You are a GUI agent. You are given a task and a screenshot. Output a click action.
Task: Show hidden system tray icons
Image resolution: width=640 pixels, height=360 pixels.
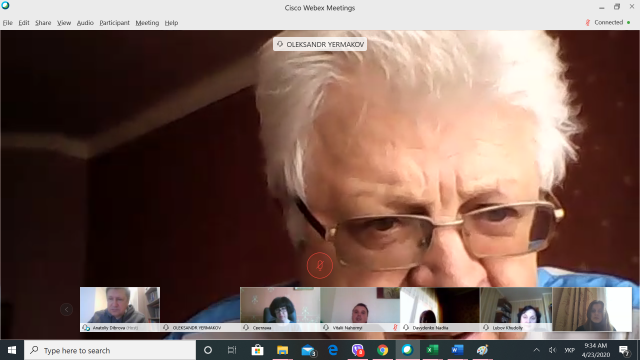coord(536,350)
